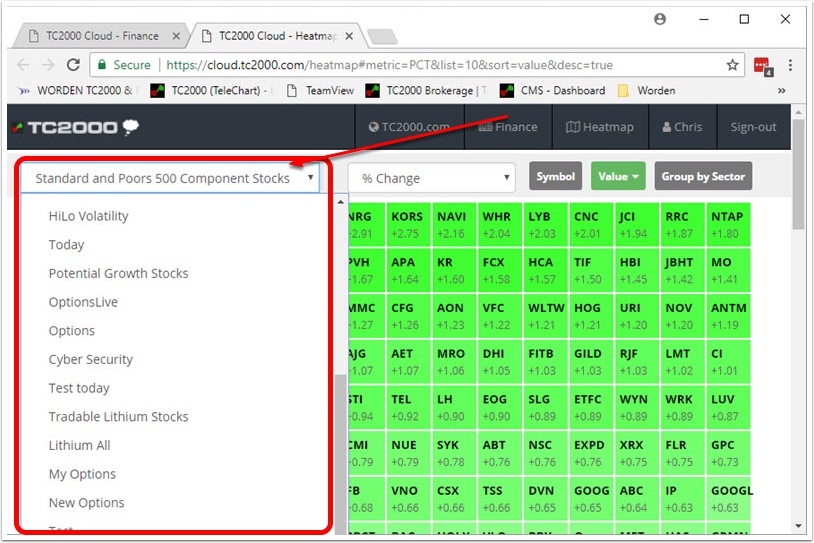
Task: Open the red browser extension icon
Action: click(763, 66)
